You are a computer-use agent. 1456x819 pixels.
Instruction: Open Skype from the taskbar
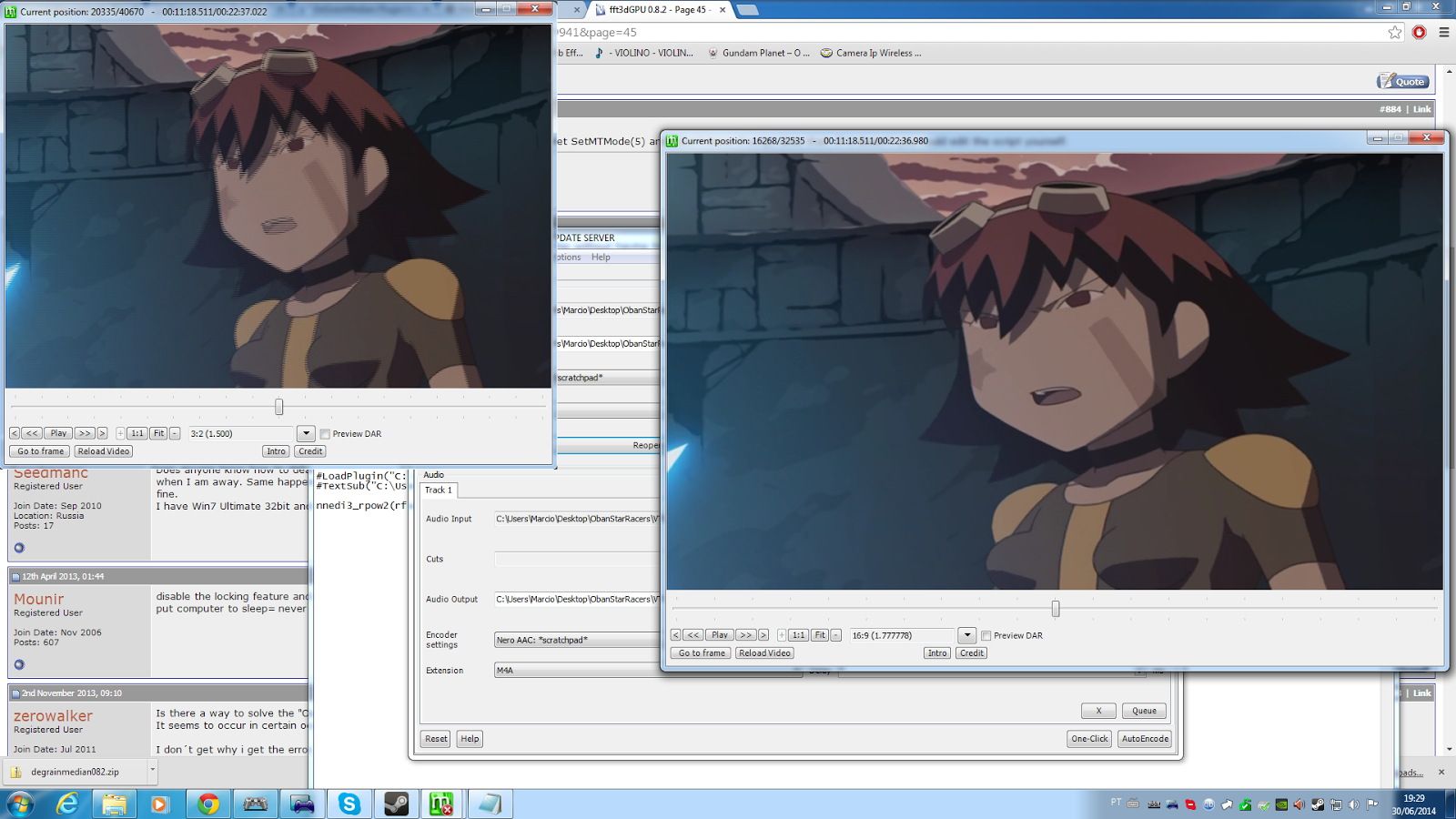[349, 804]
